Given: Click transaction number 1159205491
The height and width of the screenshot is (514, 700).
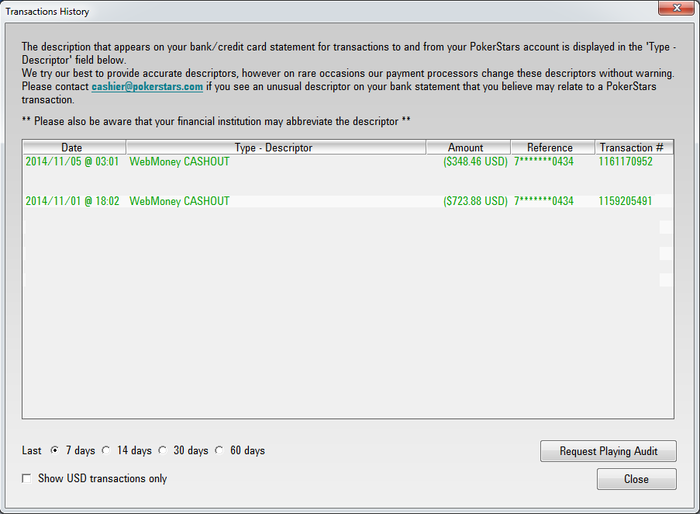Looking at the screenshot, I should 625,201.
